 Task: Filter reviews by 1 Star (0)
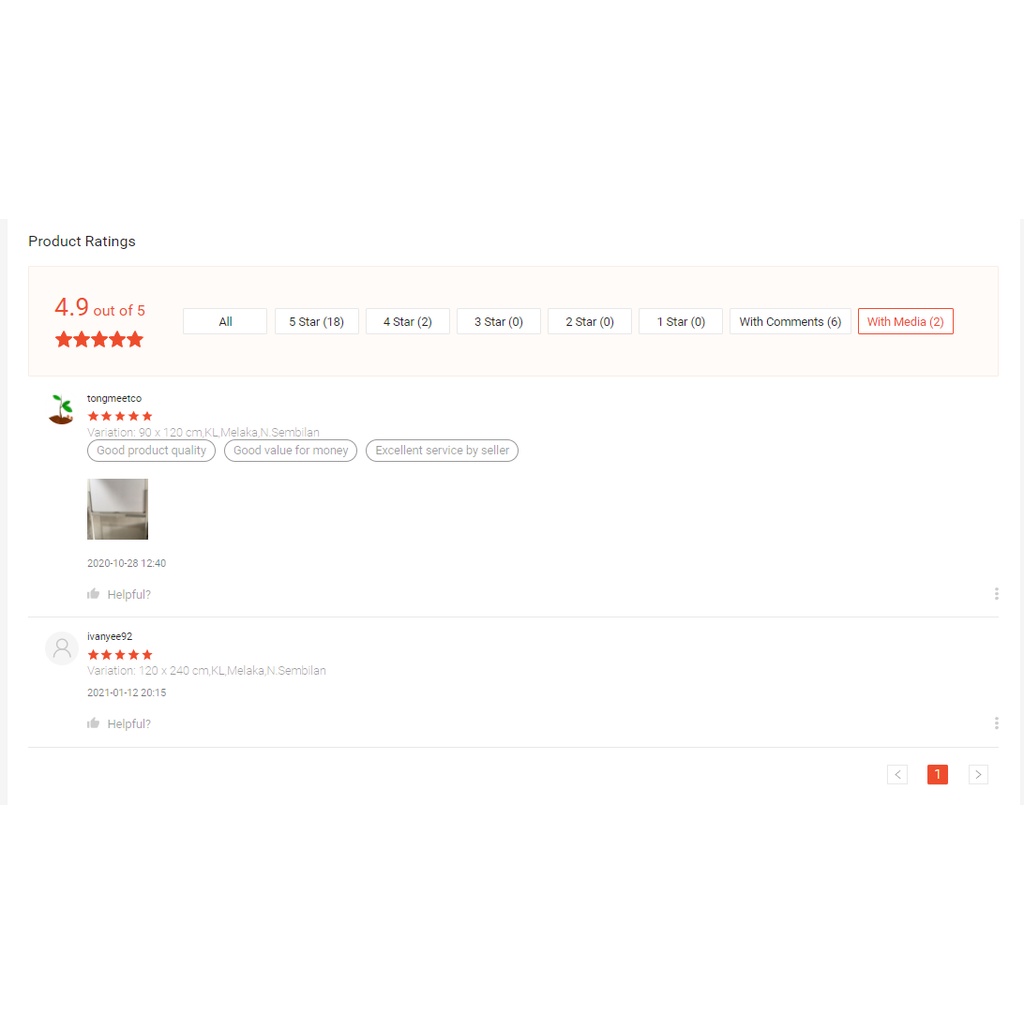(680, 321)
